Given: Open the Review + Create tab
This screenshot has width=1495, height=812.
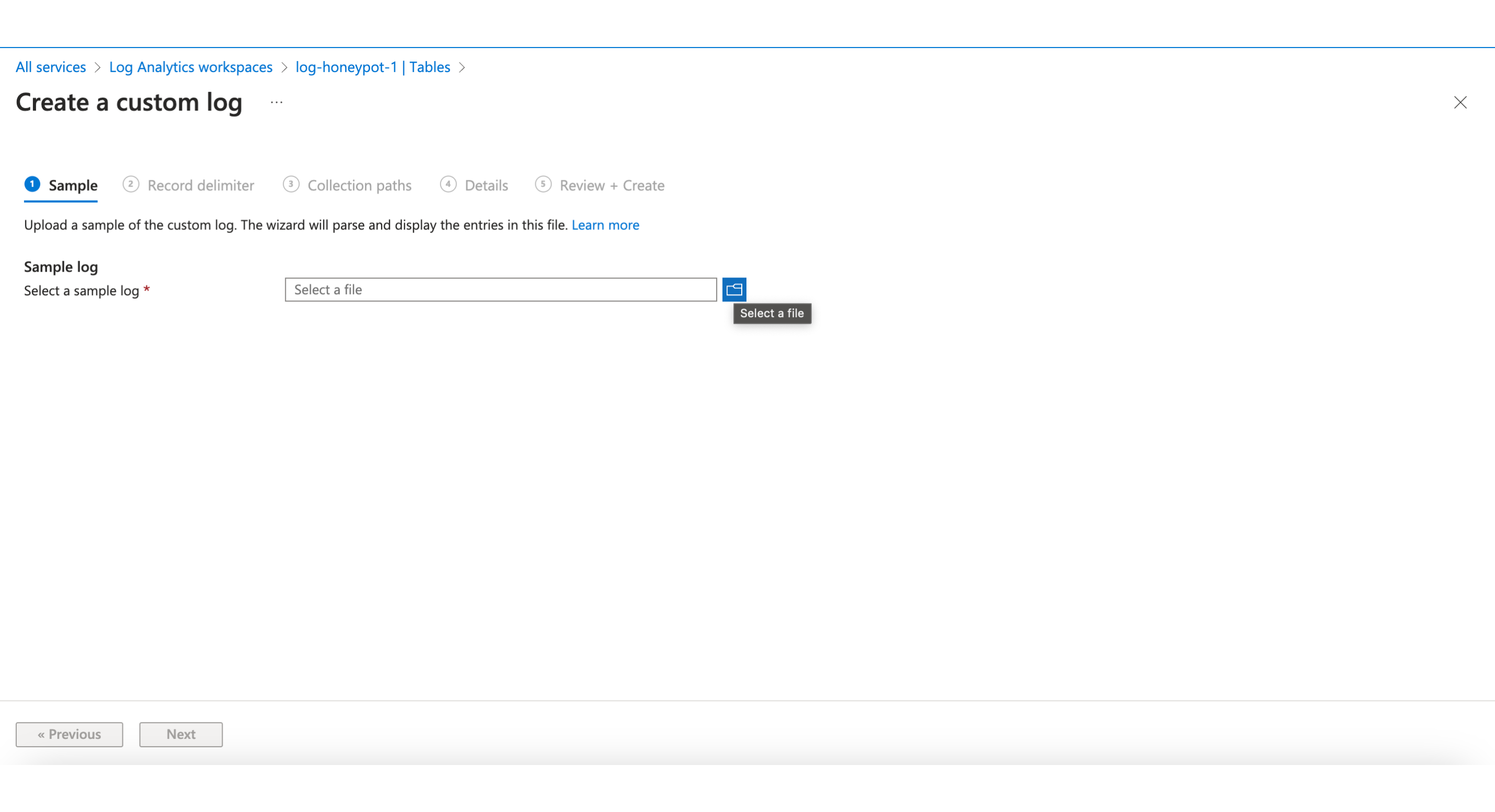Looking at the screenshot, I should point(612,185).
